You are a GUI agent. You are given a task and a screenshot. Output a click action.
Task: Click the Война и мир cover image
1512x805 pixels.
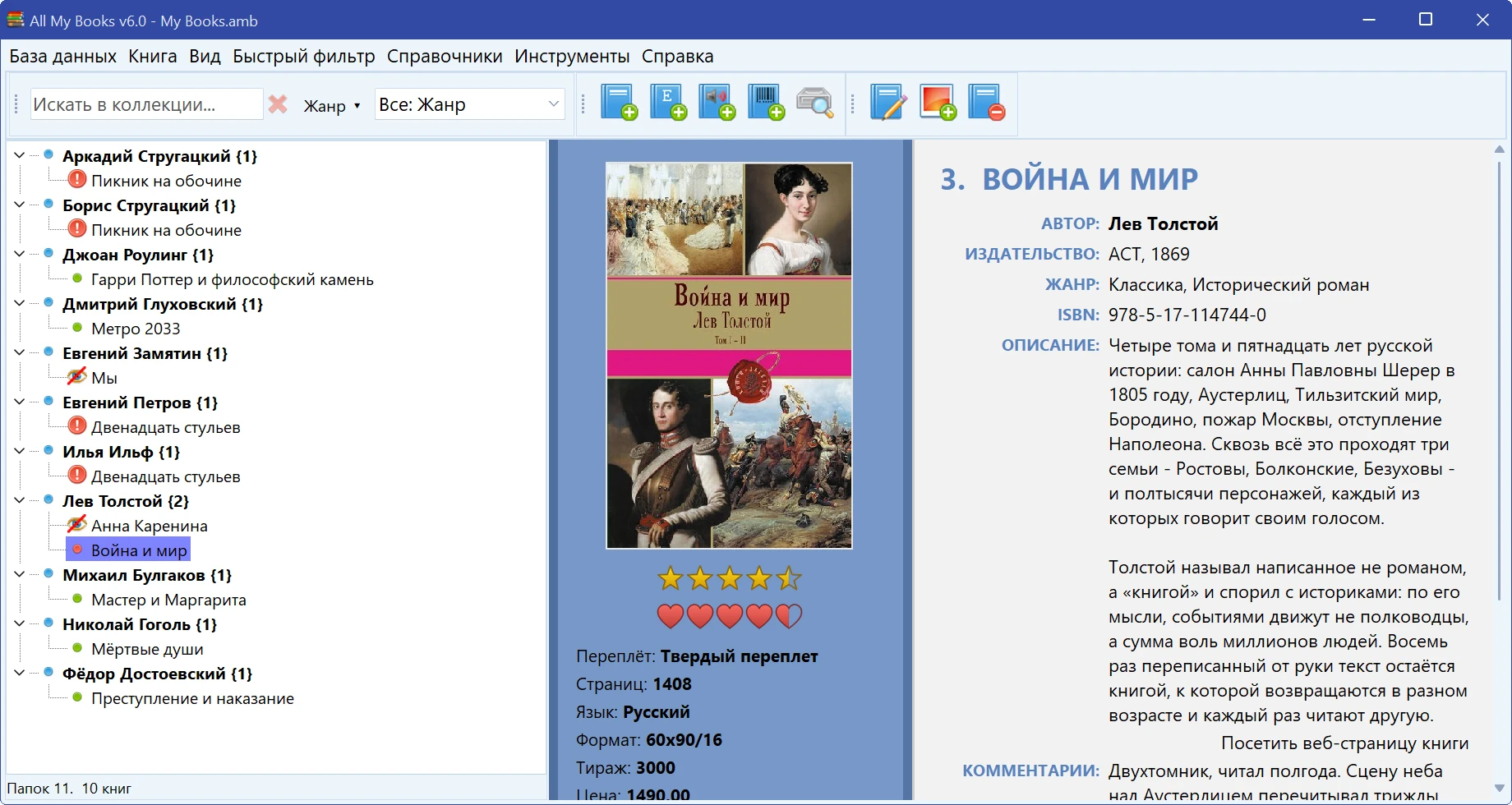(x=729, y=356)
